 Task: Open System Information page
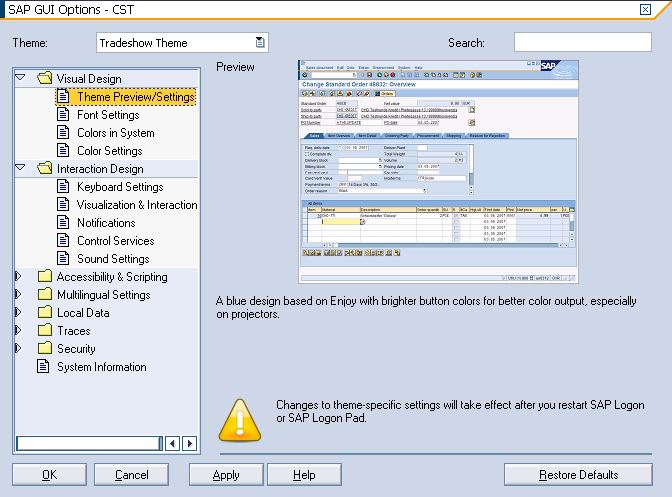point(102,367)
